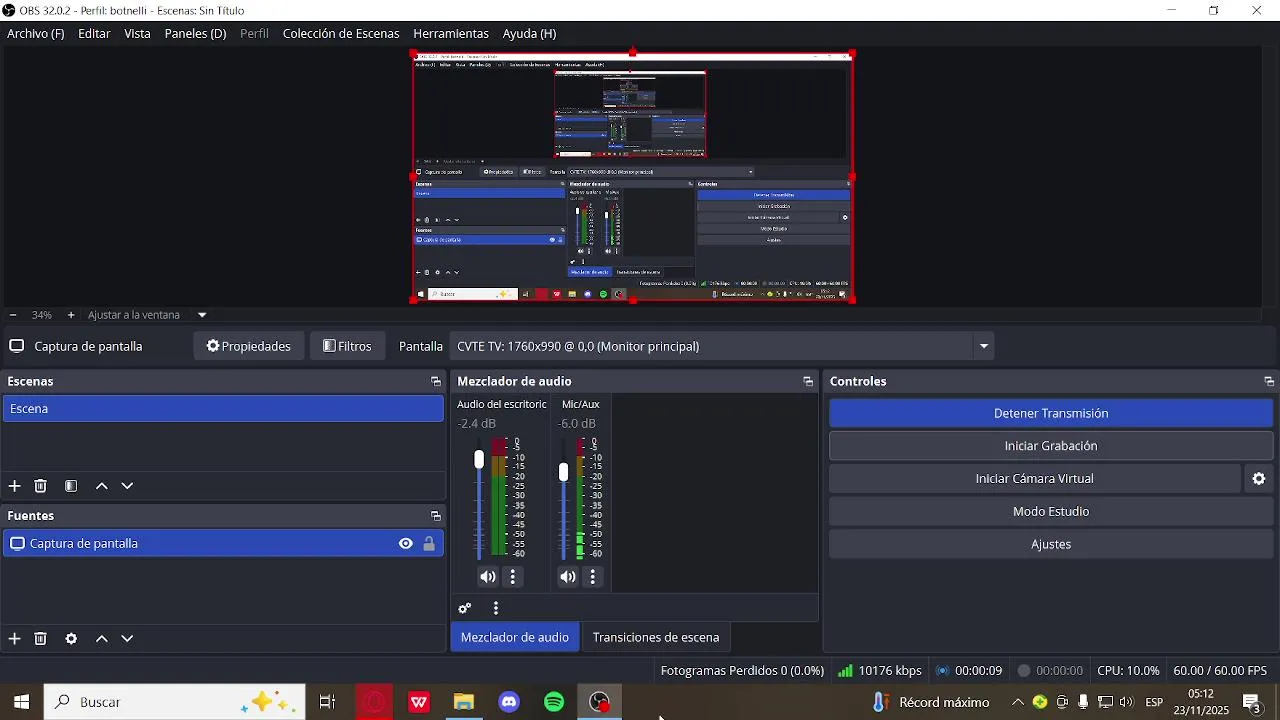This screenshot has height=720, width=1280.
Task: Click Iniciar Cámara Virtual button
Action: click(1035, 479)
